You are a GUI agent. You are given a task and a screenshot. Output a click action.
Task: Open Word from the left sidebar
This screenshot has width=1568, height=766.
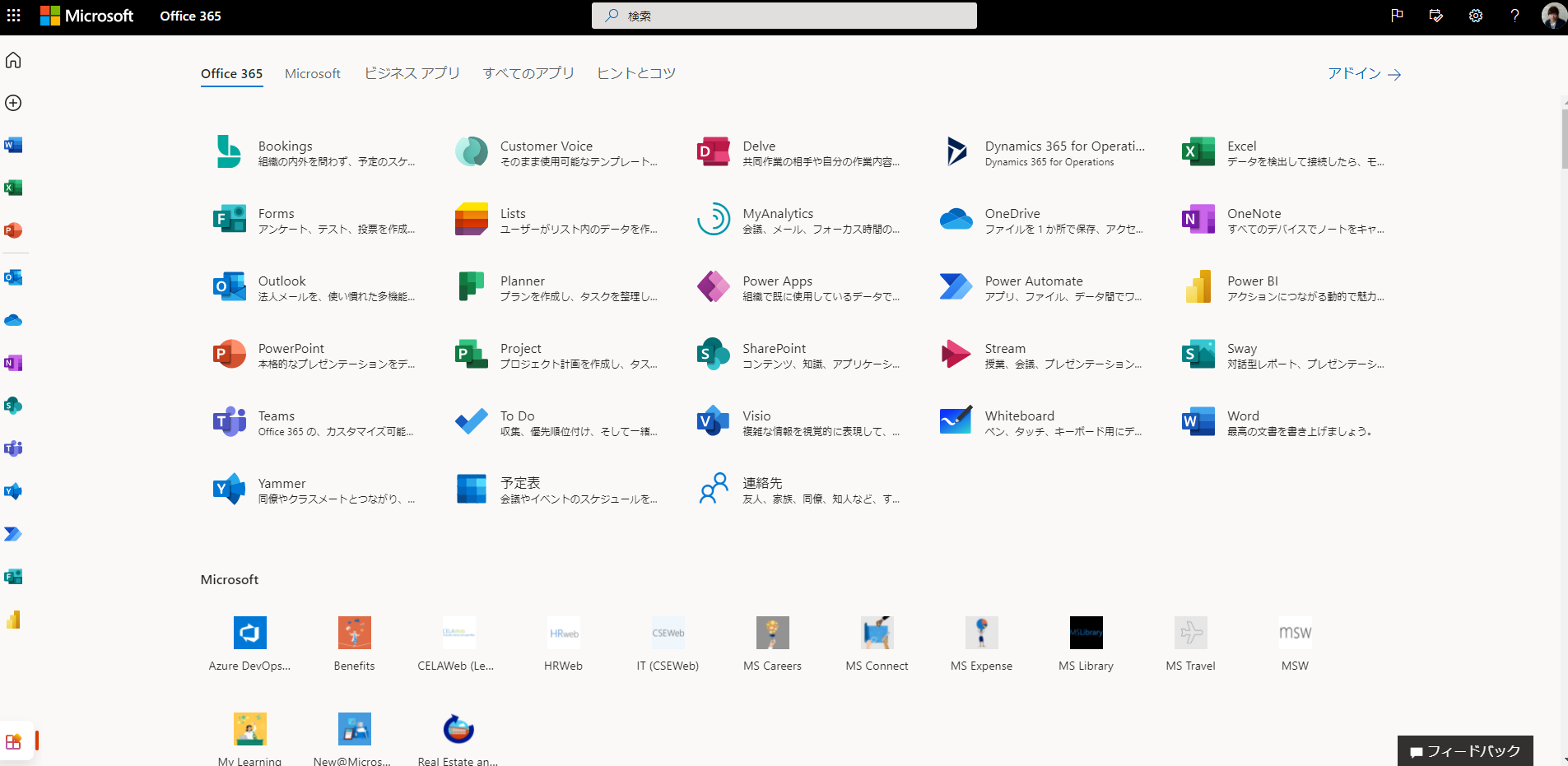pyautogui.click(x=13, y=146)
